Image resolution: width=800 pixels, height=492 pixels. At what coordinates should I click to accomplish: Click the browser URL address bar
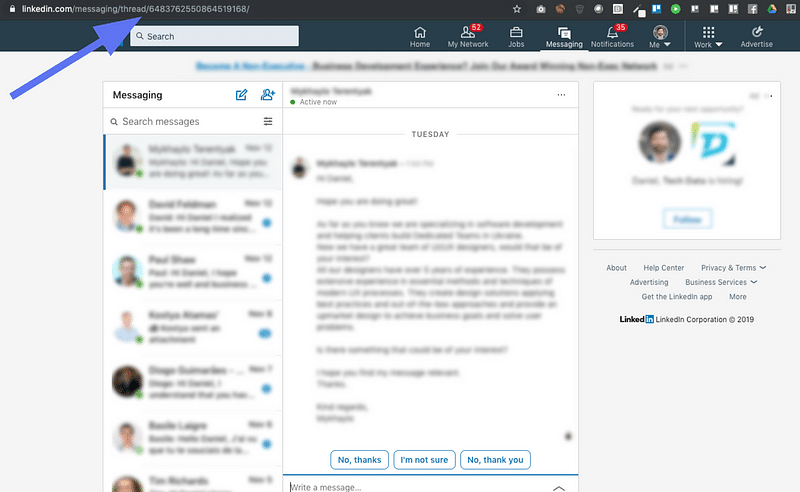(x=255, y=9)
